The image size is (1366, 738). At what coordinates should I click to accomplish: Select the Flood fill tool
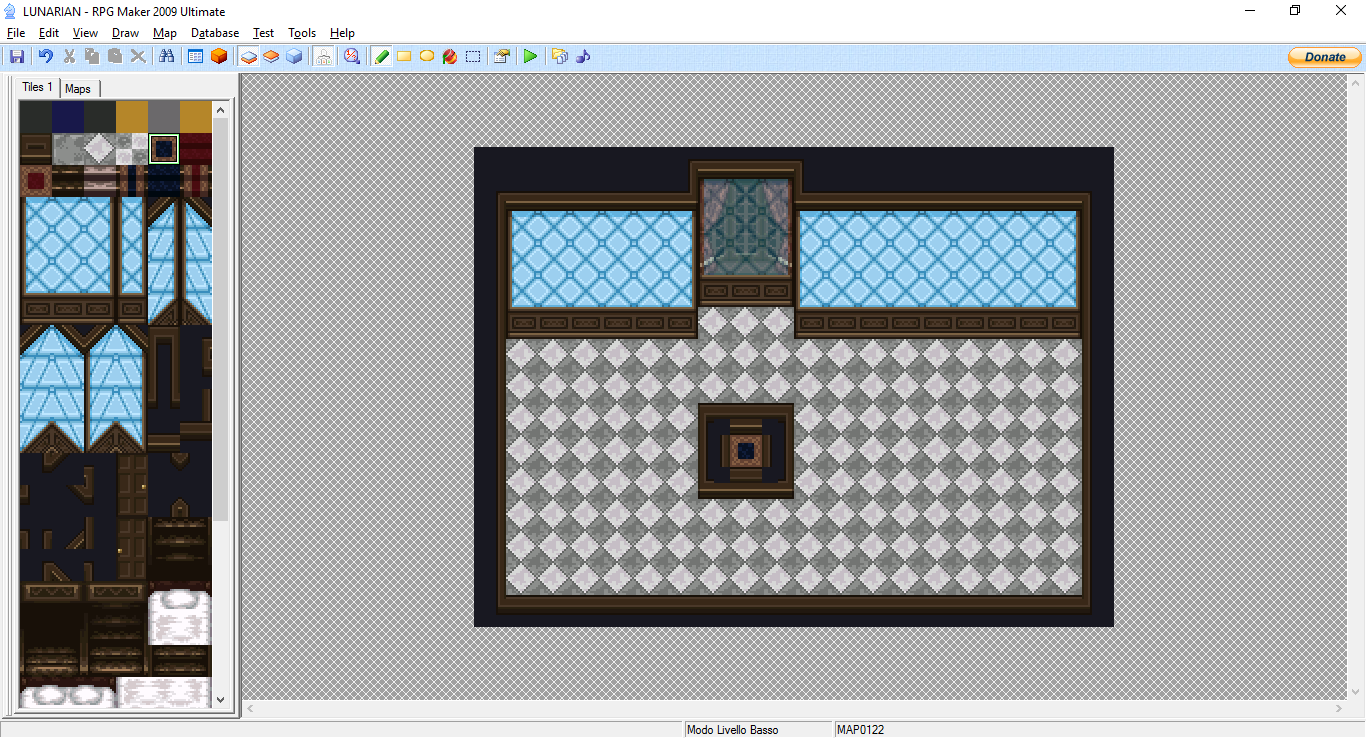[x=450, y=57]
